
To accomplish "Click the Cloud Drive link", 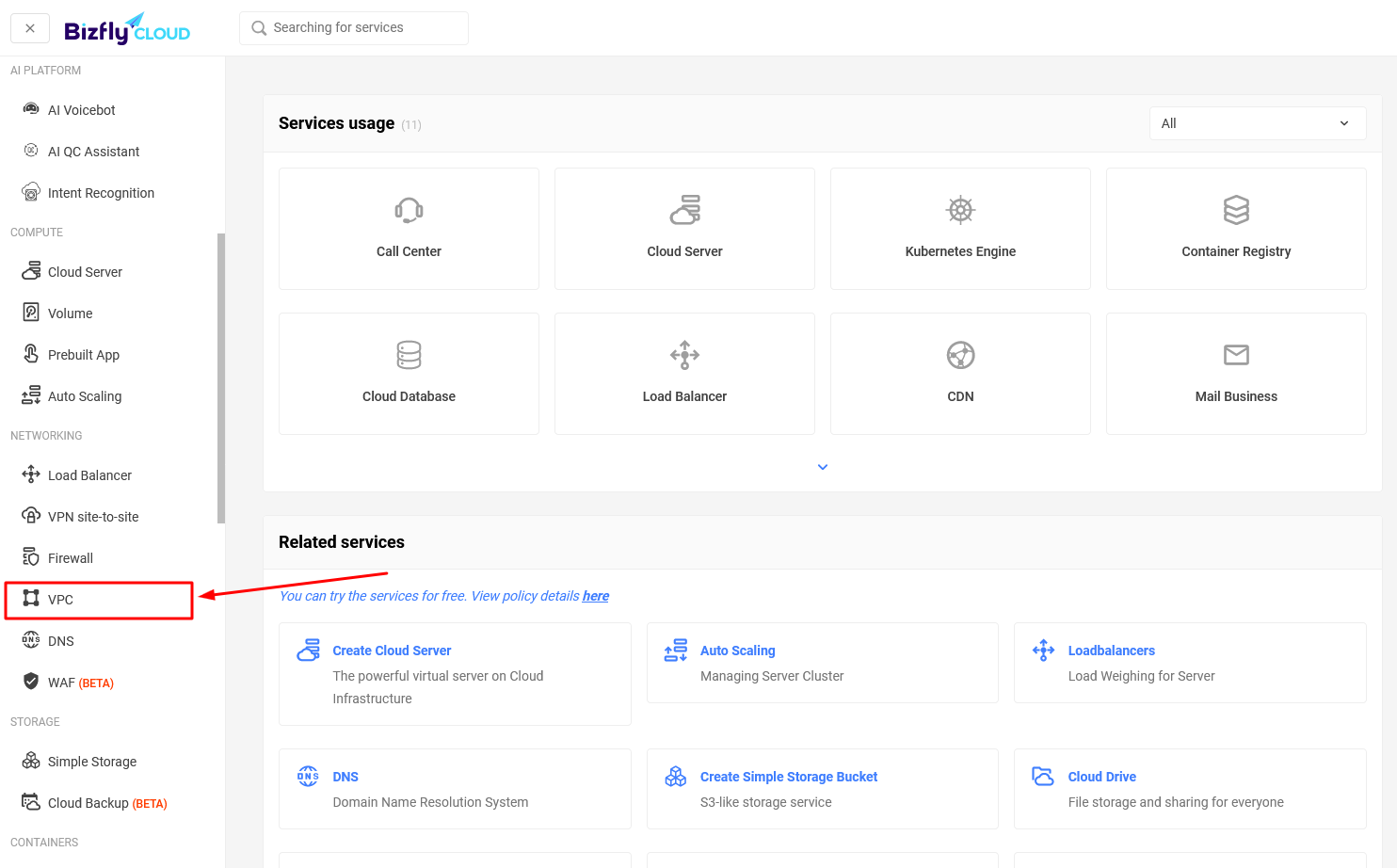I will (1101, 777).
